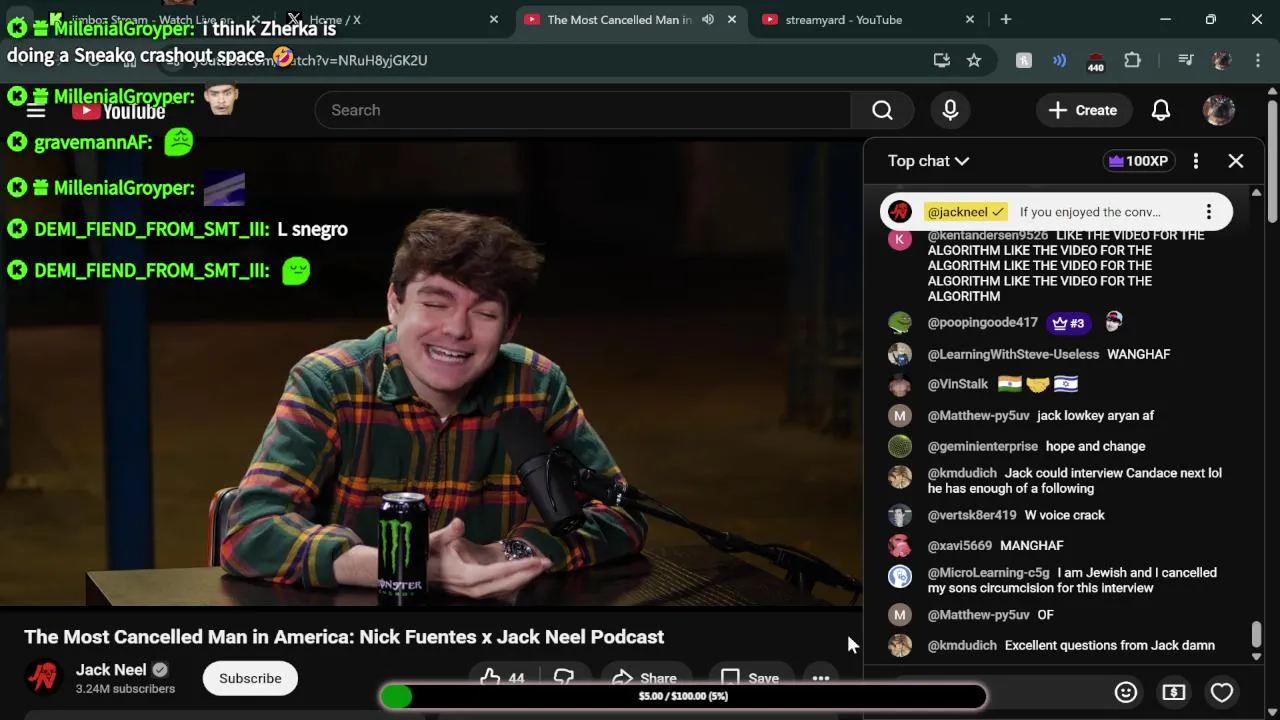
Task: Click the Share button
Action: 644,678
